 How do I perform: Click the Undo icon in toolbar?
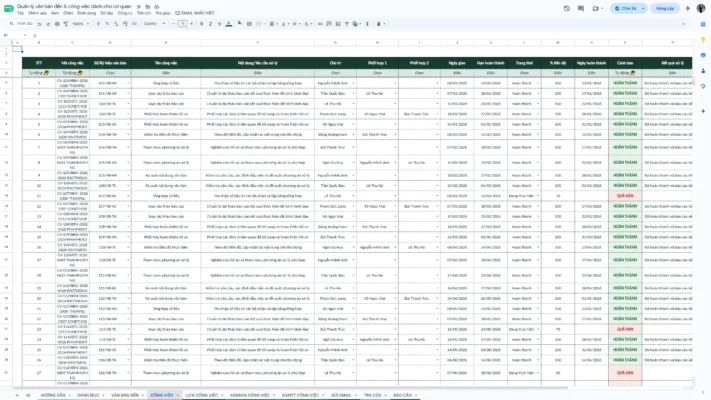pos(39,24)
